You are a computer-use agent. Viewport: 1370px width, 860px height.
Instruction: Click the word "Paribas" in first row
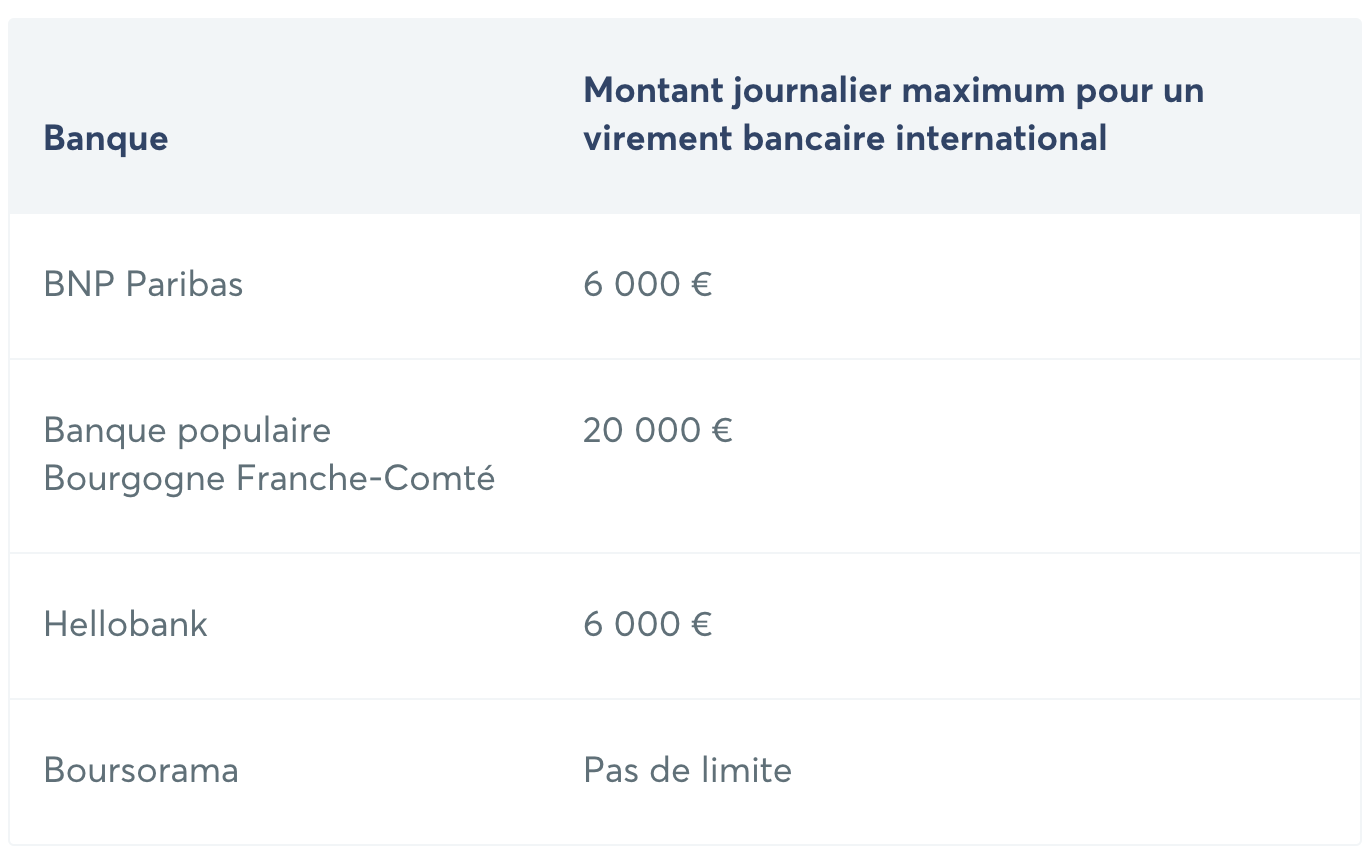coord(184,285)
